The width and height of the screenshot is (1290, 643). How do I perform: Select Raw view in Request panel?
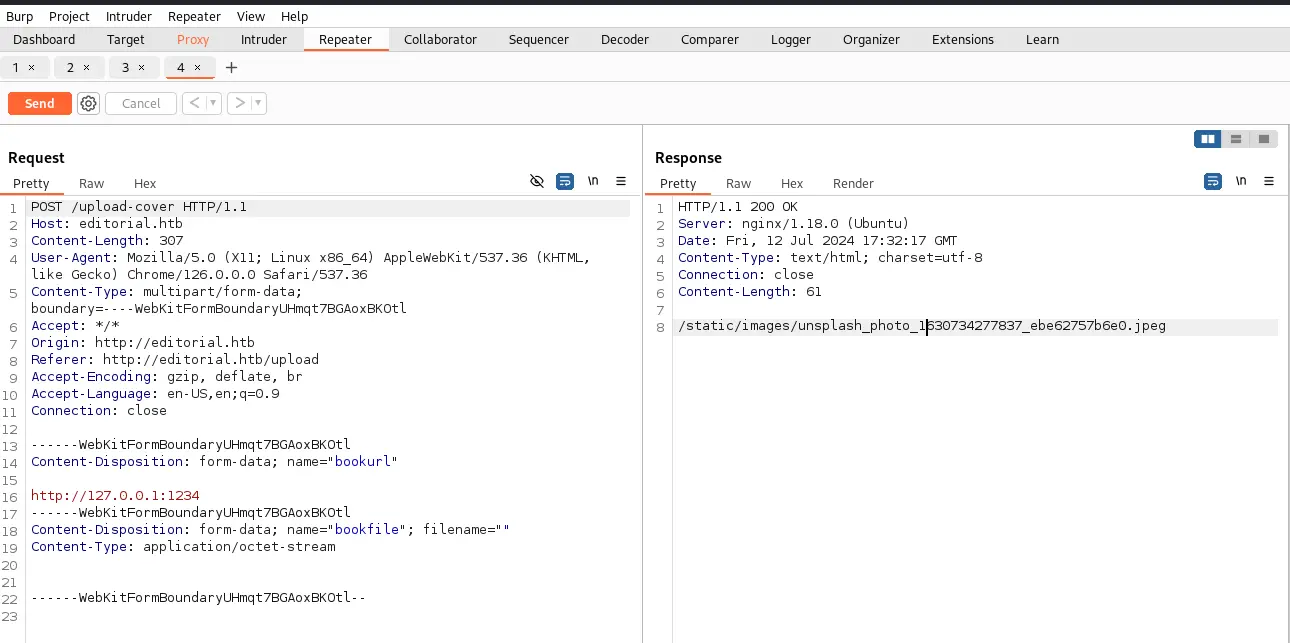pos(92,183)
